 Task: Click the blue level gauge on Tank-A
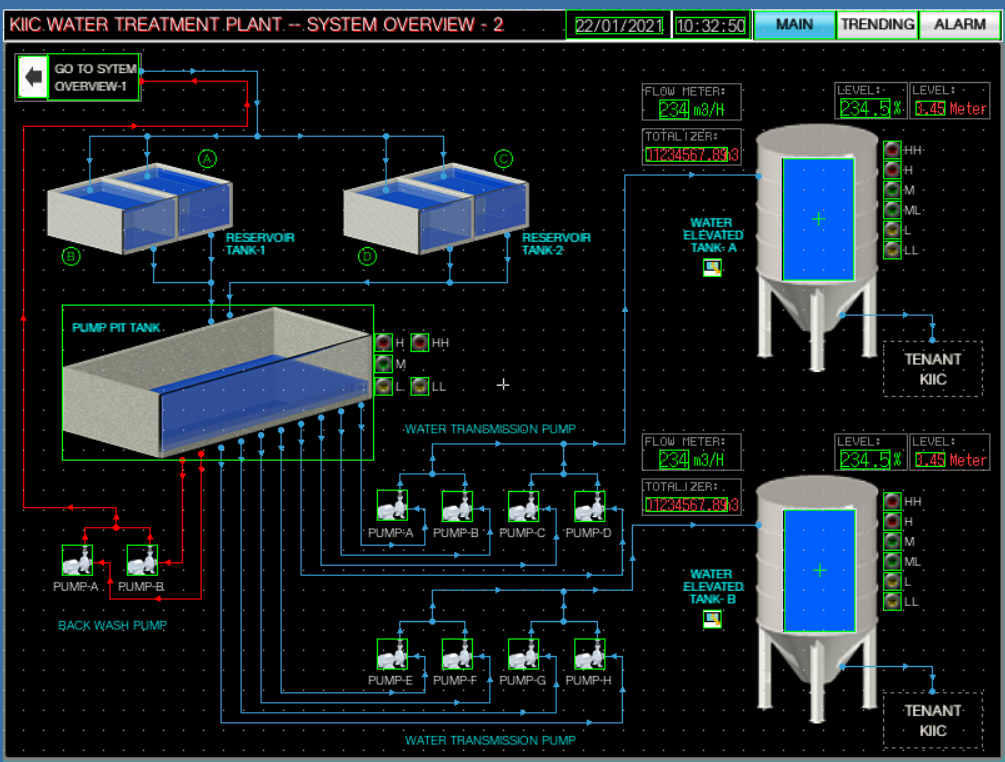[x=818, y=218]
